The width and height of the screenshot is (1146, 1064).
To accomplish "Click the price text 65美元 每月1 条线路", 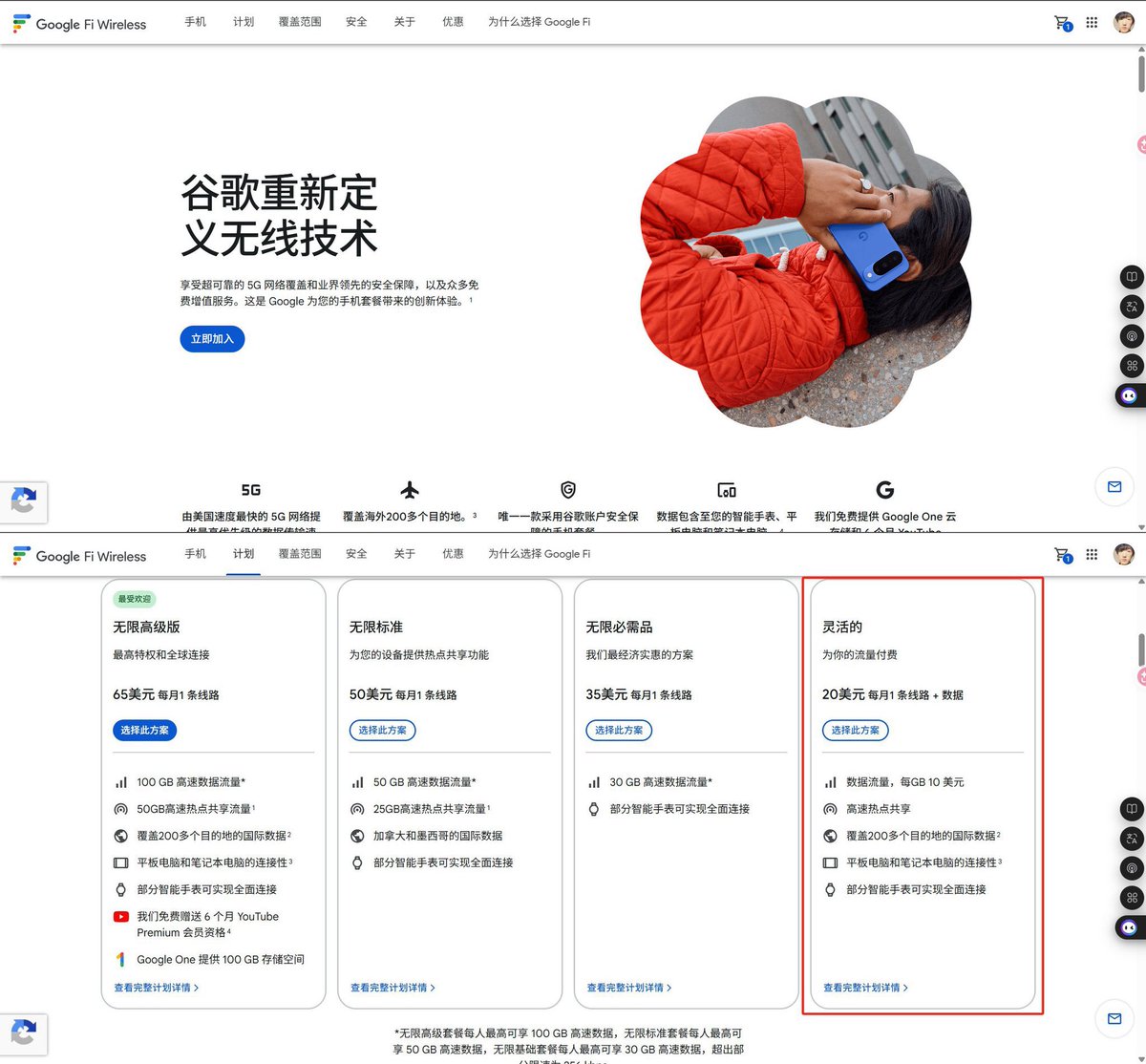I will 166,694.
